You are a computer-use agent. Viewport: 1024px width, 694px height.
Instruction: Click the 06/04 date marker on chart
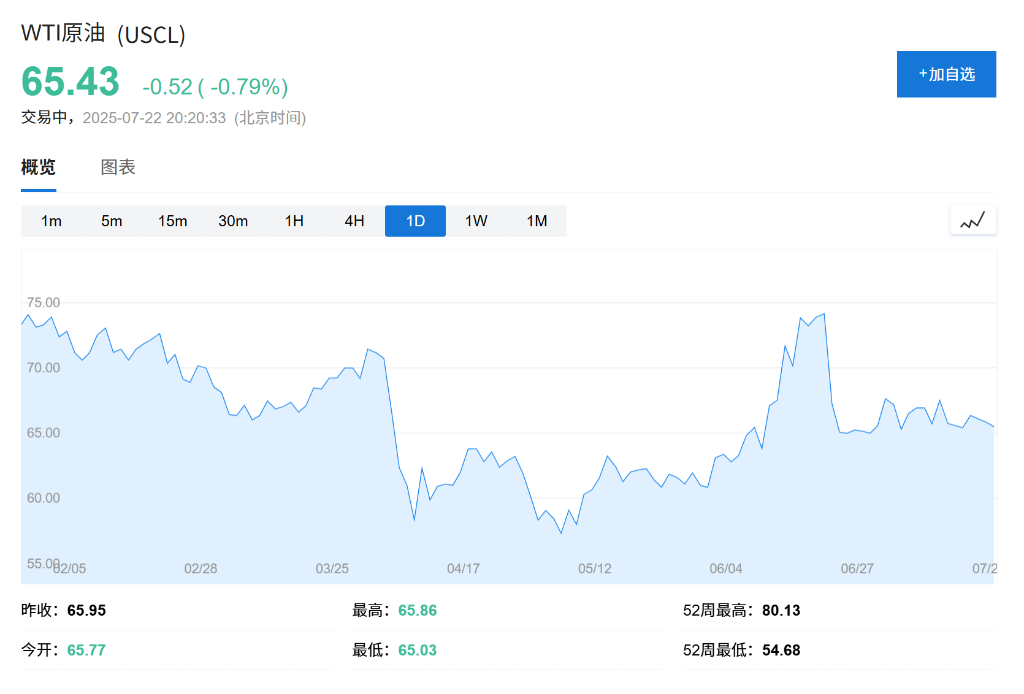point(726,568)
